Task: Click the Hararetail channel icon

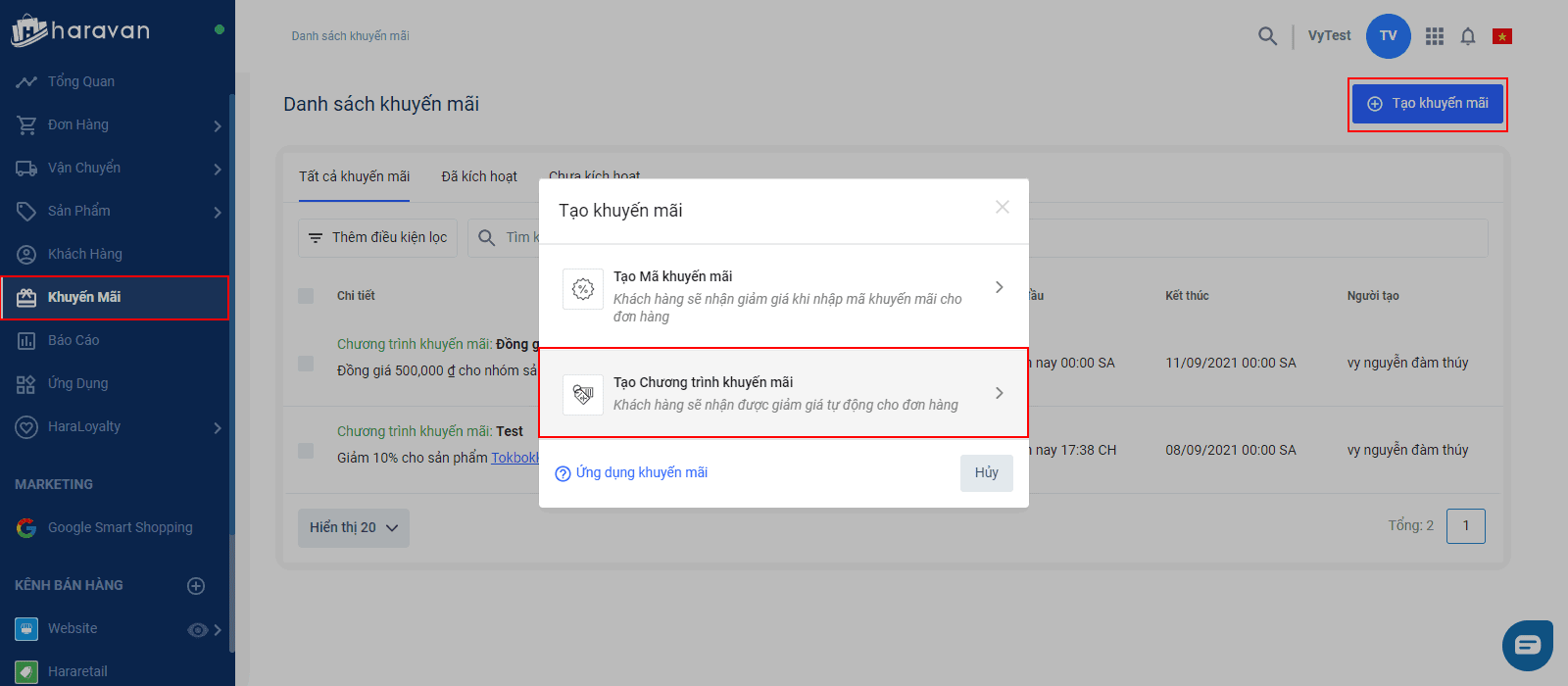Action: tap(26, 671)
